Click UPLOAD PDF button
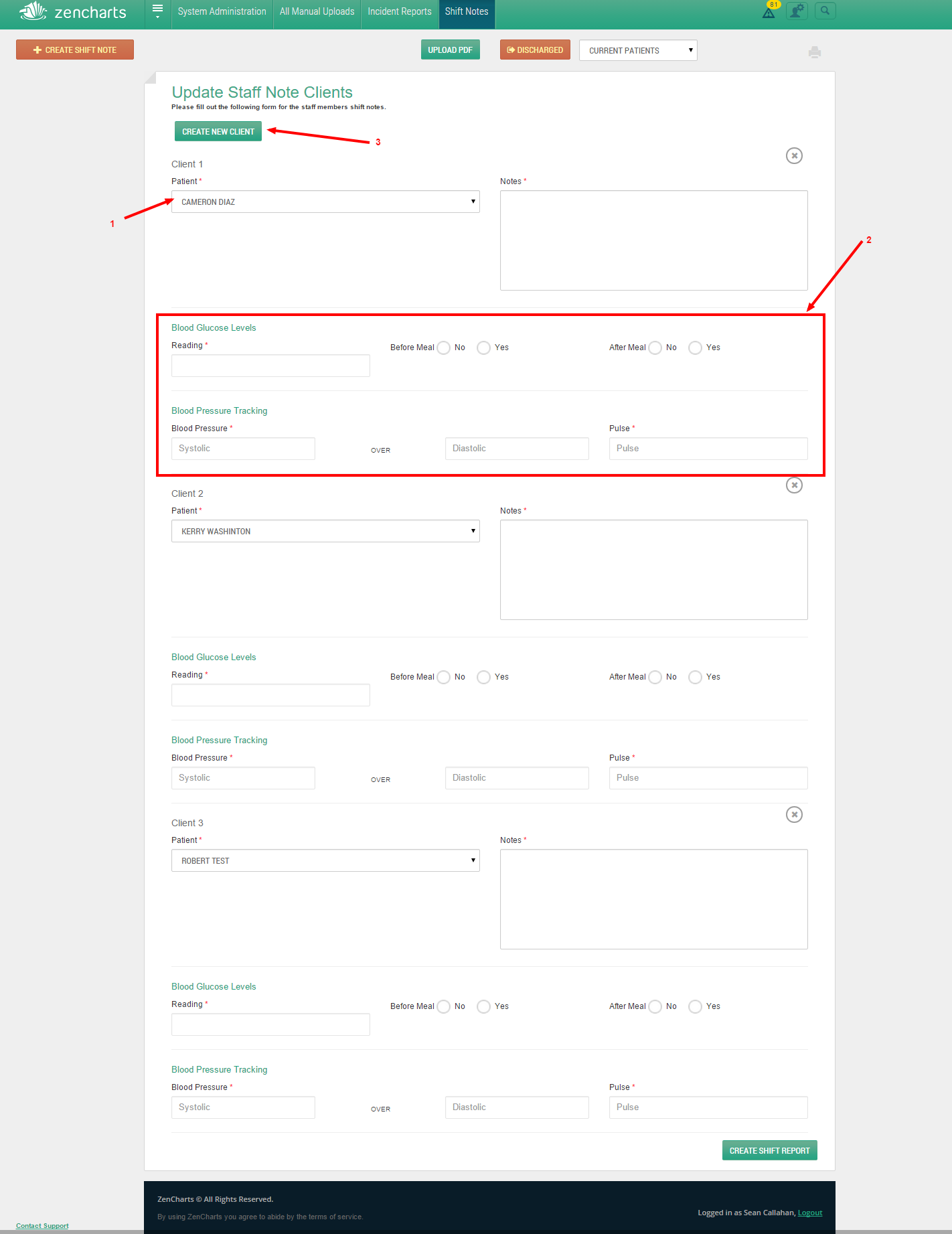The image size is (952, 1234). click(x=450, y=50)
